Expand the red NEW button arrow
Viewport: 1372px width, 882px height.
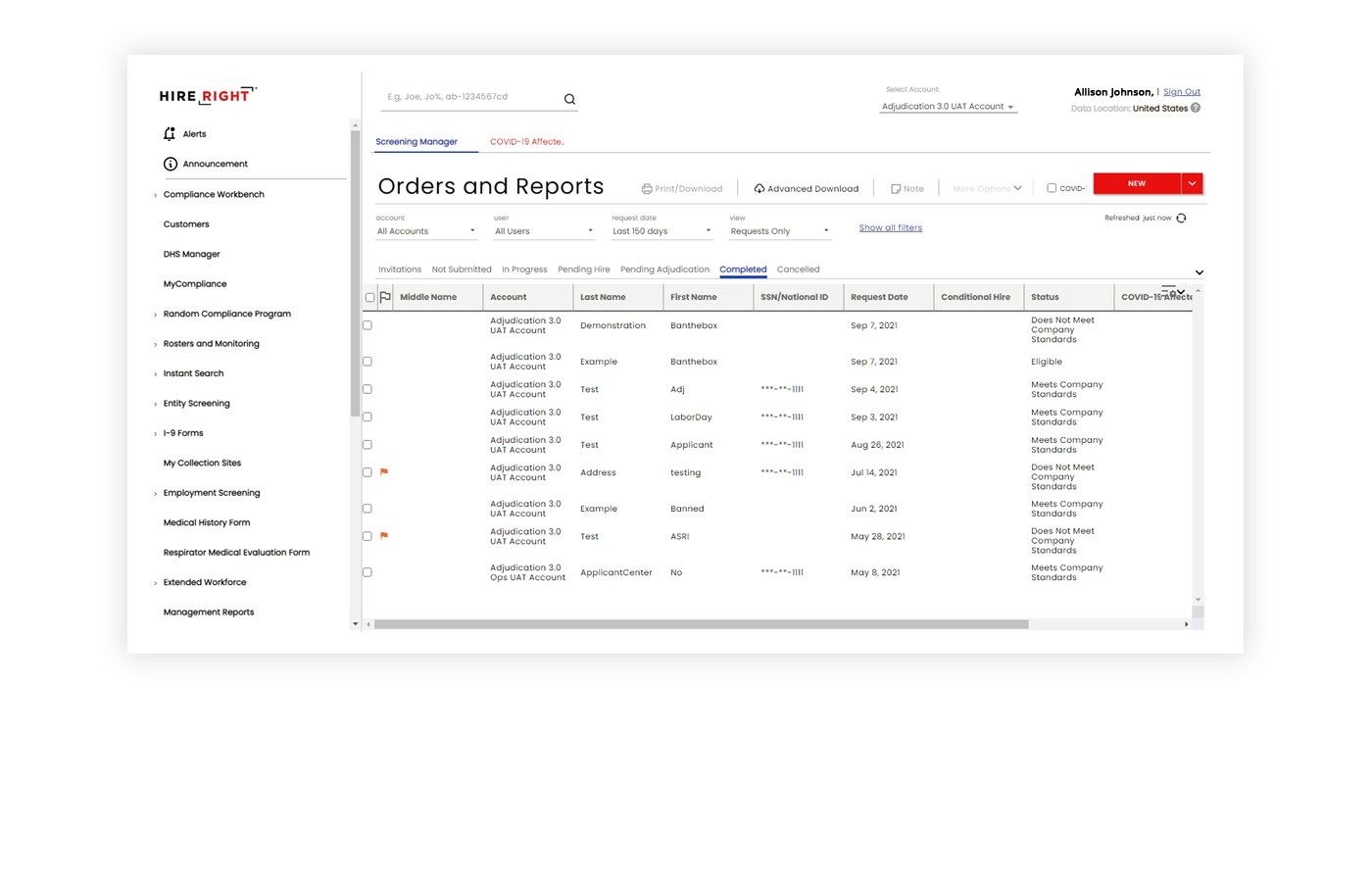(x=1192, y=183)
